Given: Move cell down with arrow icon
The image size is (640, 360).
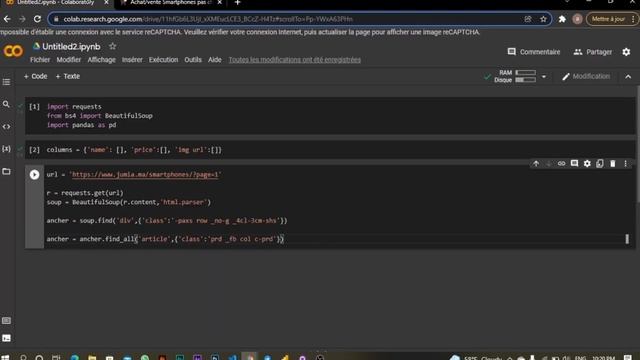Looking at the screenshot, I should (549, 164).
